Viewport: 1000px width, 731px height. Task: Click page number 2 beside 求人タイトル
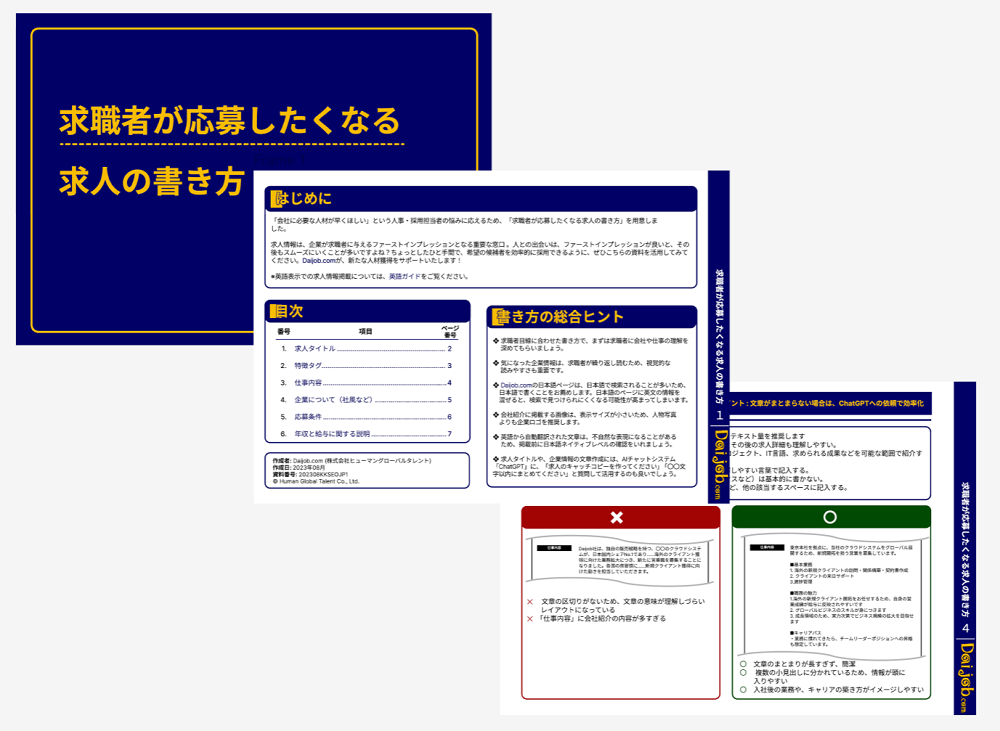coord(450,349)
